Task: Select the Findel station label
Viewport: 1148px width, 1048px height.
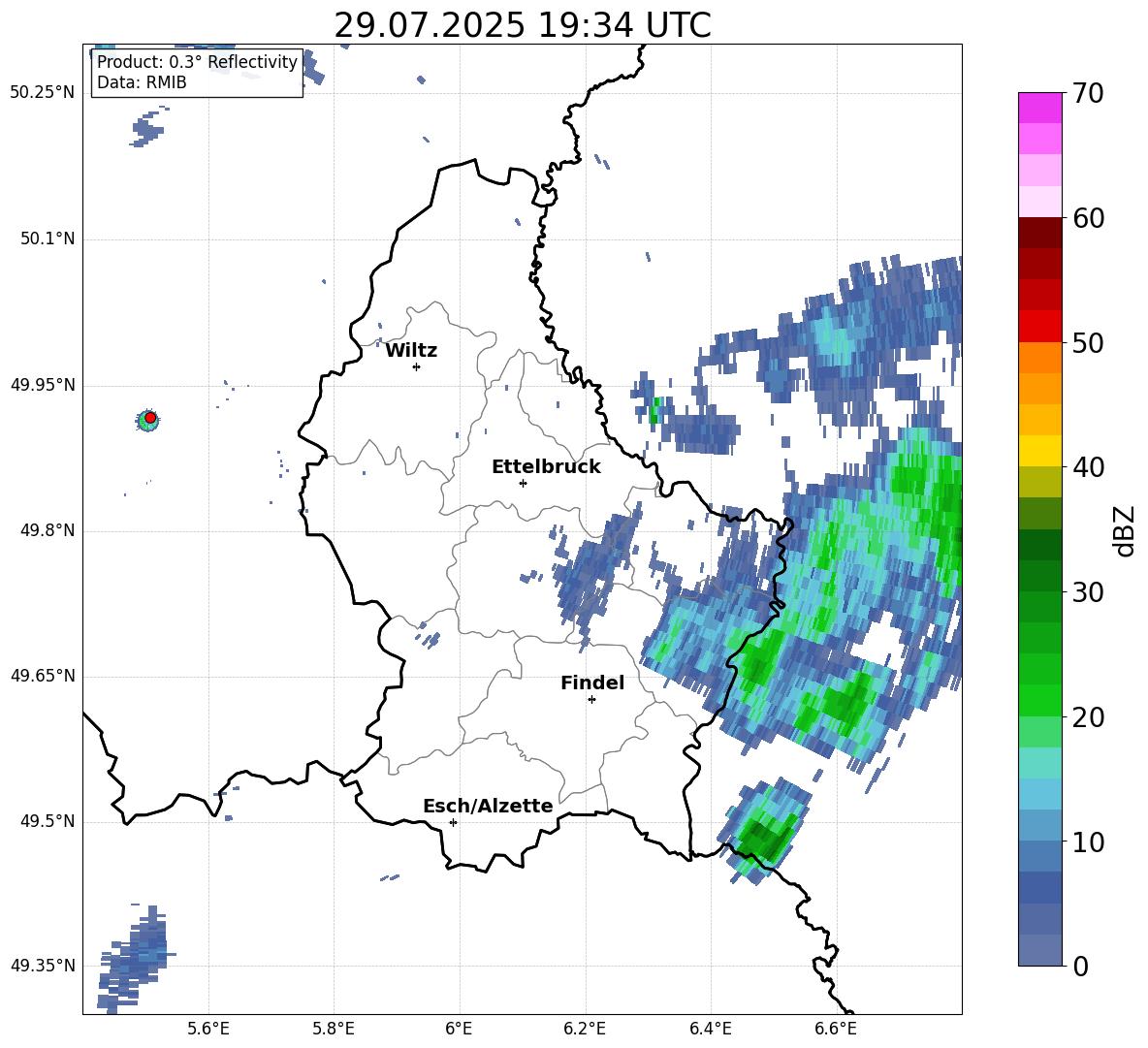Action: [x=591, y=683]
